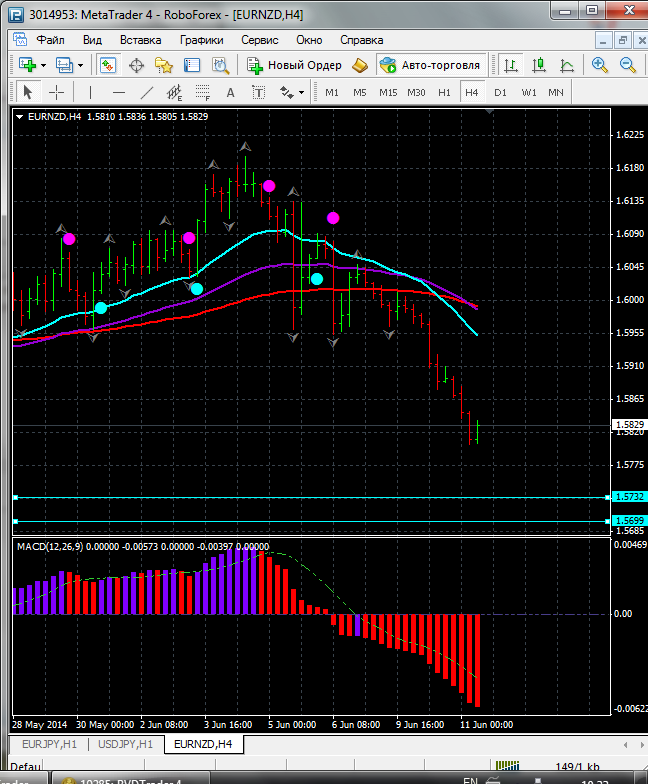660x784 pixels.
Task: Click the MACD(12,26,9) indicator label
Action: [50, 546]
